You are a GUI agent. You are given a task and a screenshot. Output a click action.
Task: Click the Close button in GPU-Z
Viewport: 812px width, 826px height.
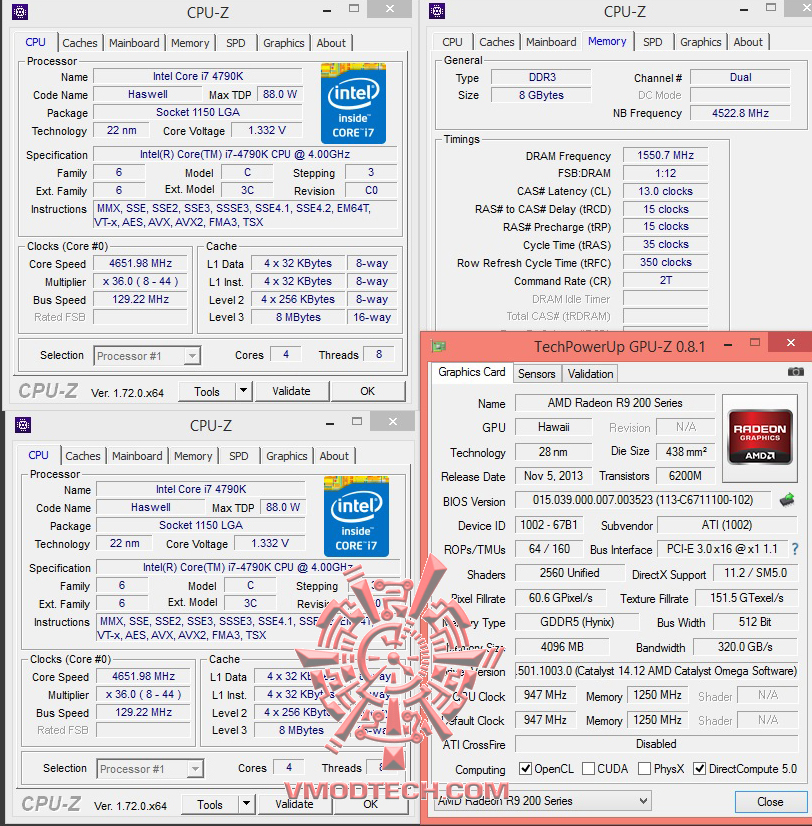coord(770,802)
